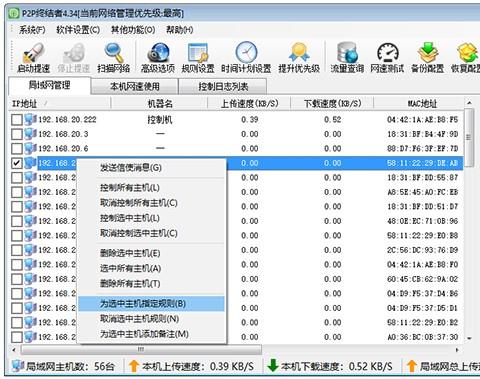
Task: Click the 提升优先级 medal icon
Action: [299, 52]
